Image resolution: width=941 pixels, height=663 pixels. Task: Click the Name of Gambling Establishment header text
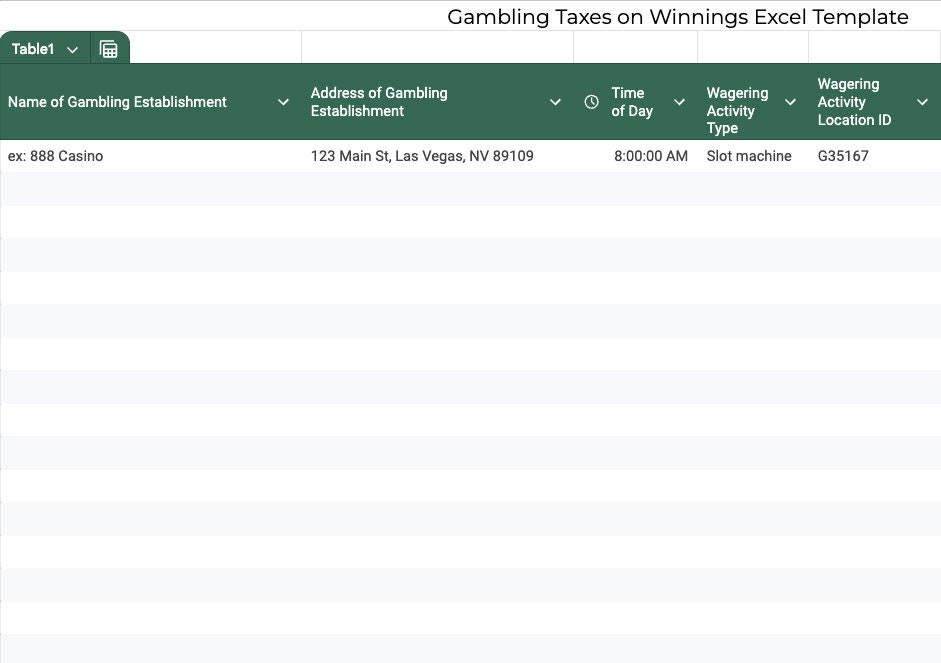[x=117, y=102]
